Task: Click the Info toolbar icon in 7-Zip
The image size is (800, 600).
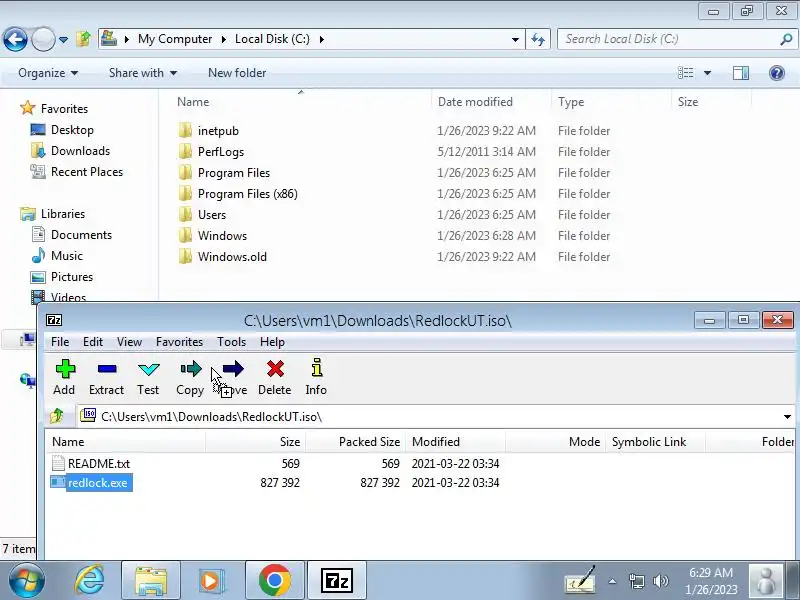Action: tap(316, 368)
